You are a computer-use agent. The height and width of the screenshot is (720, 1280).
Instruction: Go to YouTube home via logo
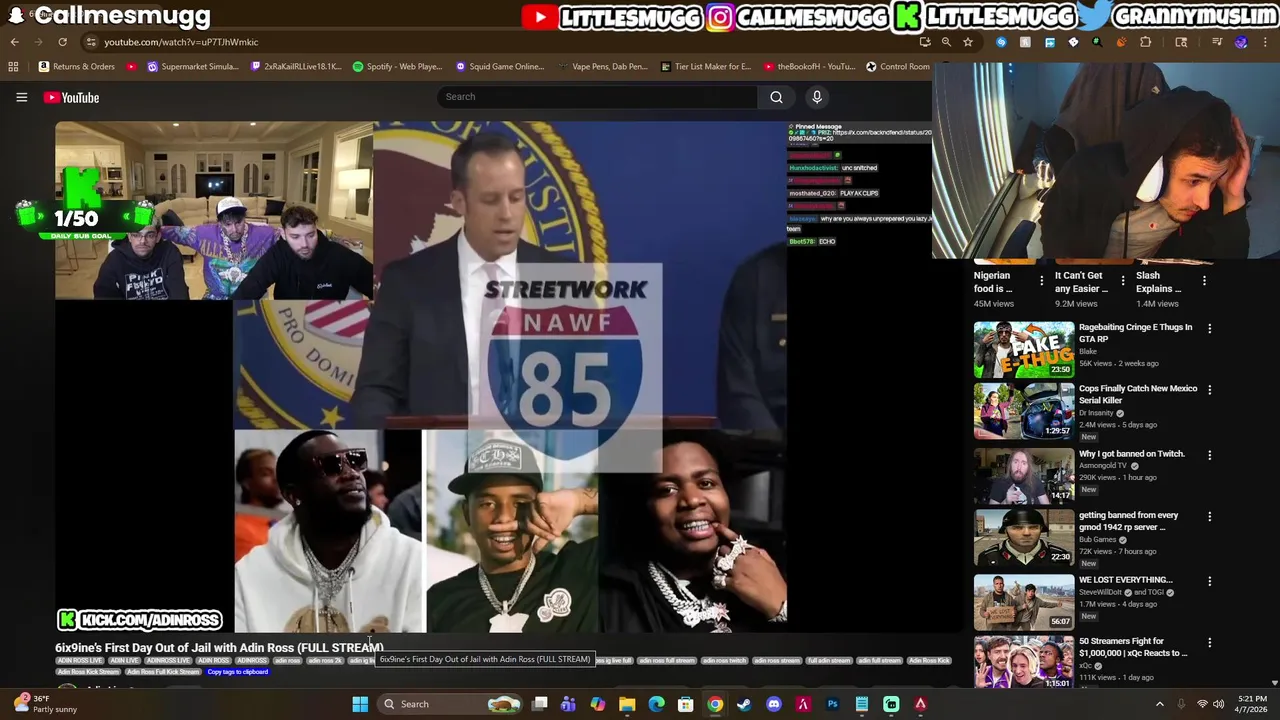tap(71, 97)
